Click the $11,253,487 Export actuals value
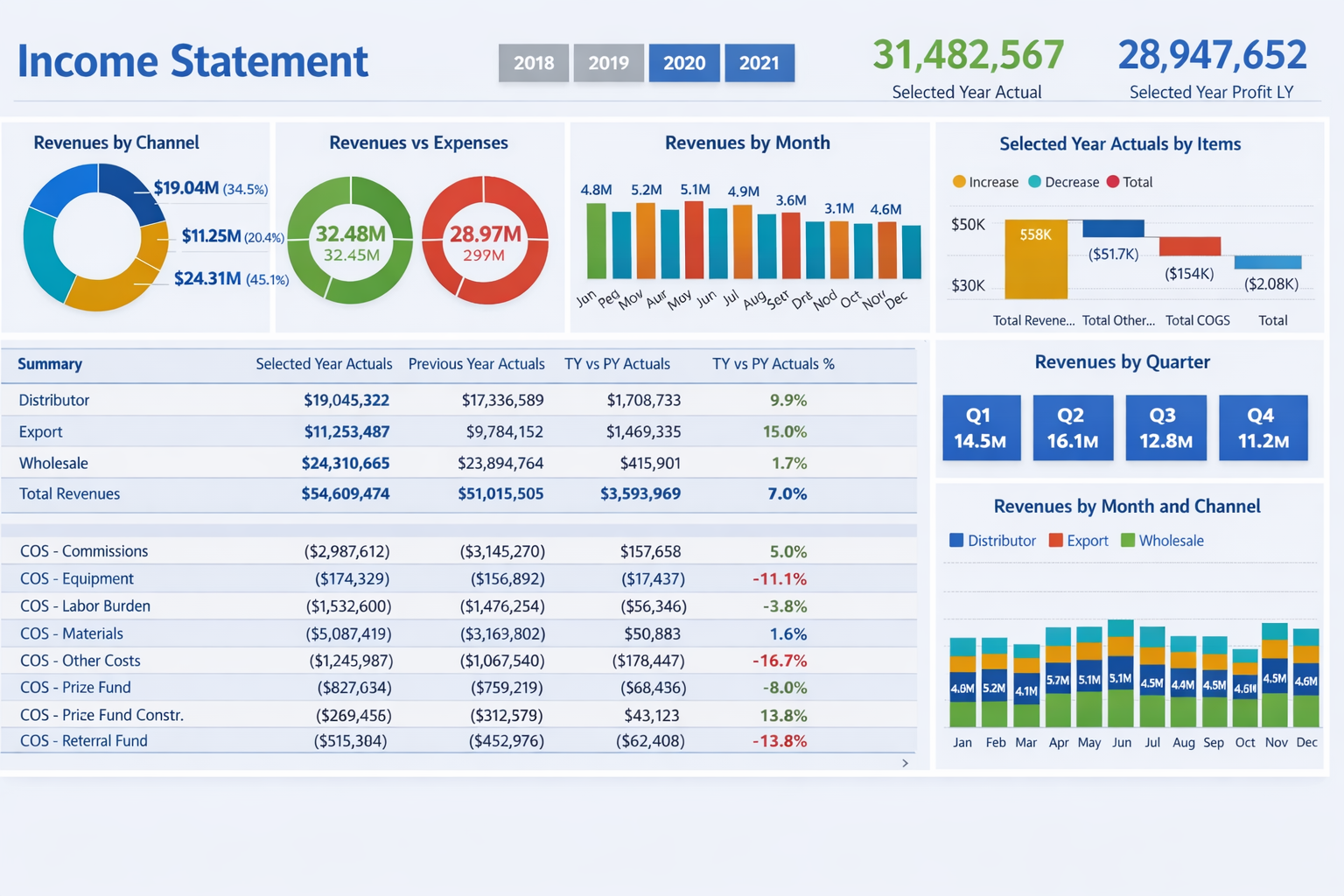This screenshot has width=1344, height=896. pos(347,431)
